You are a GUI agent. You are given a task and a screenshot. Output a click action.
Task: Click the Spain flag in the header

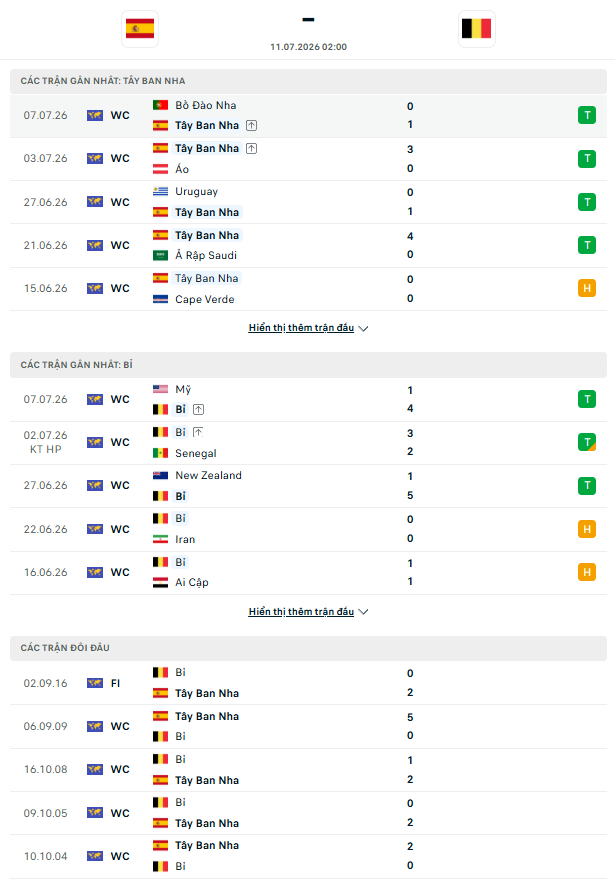(x=140, y=29)
